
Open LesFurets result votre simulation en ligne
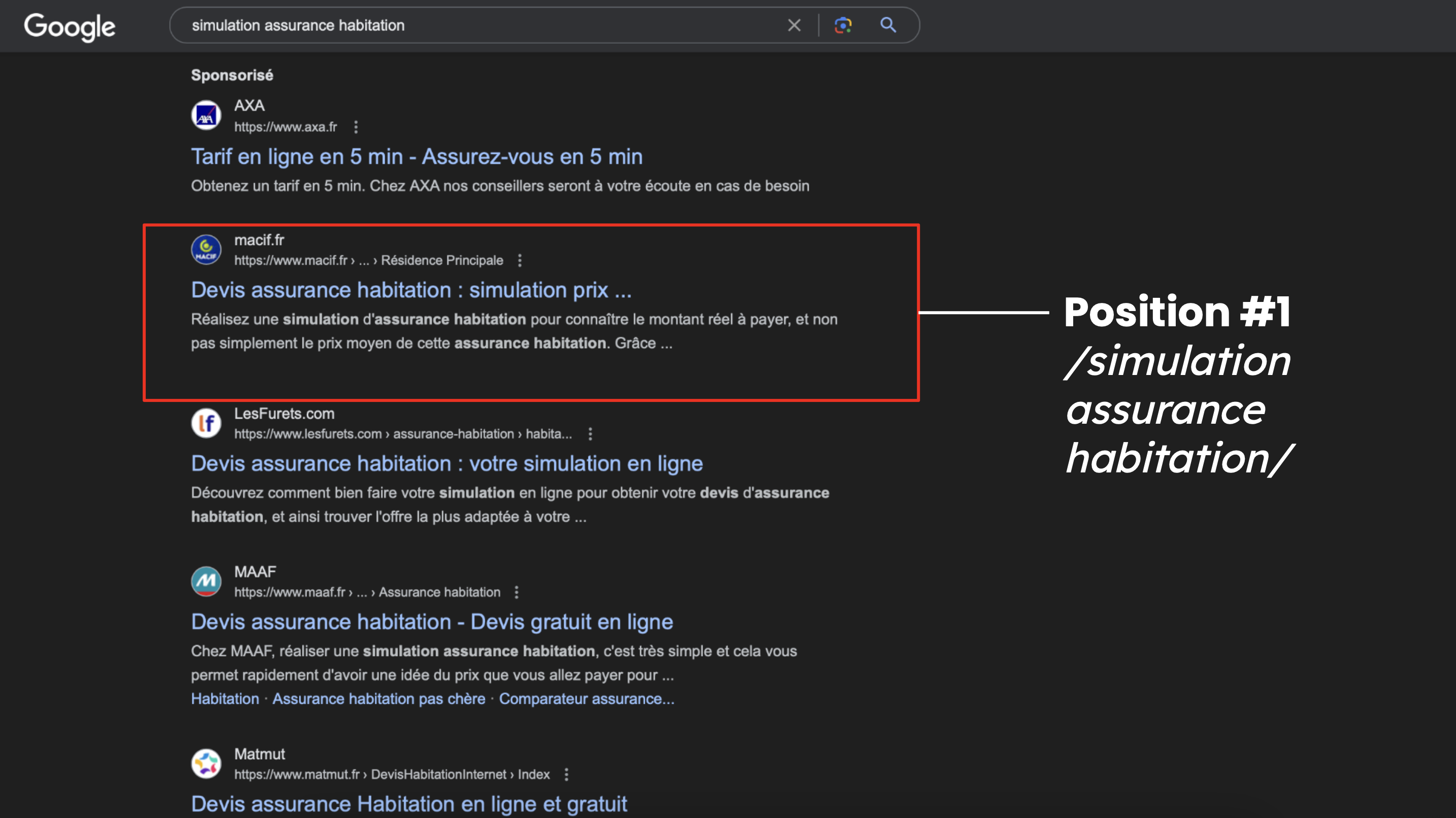pyautogui.click(x=447, y=463)
